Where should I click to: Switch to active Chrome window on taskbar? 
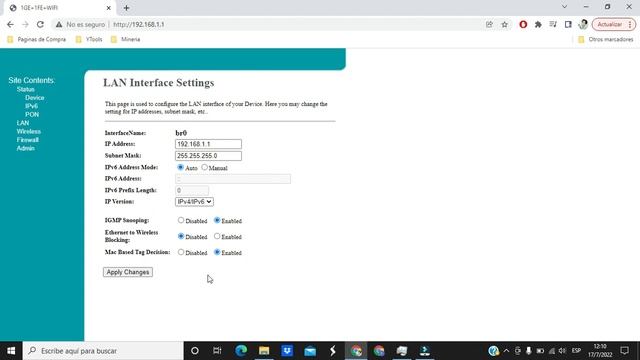pos(356,351)
